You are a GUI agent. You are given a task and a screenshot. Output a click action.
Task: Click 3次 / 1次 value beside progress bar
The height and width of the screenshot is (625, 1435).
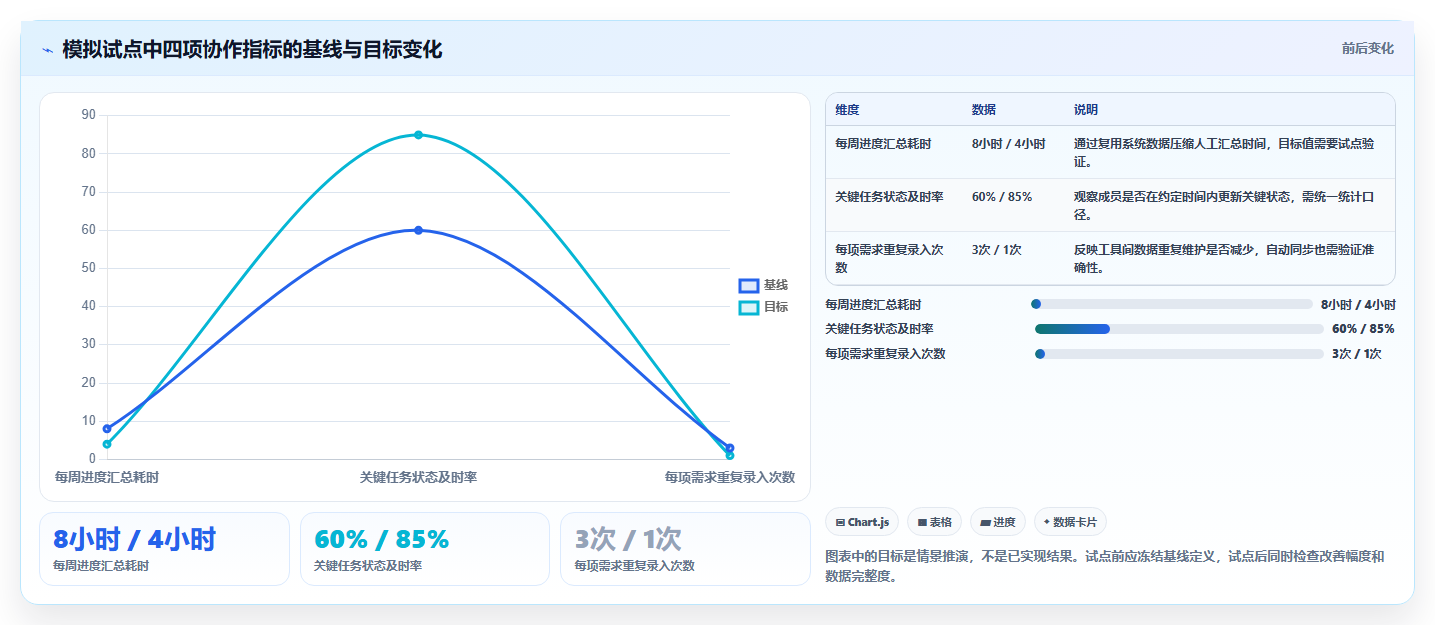[x=1357, y=354]
